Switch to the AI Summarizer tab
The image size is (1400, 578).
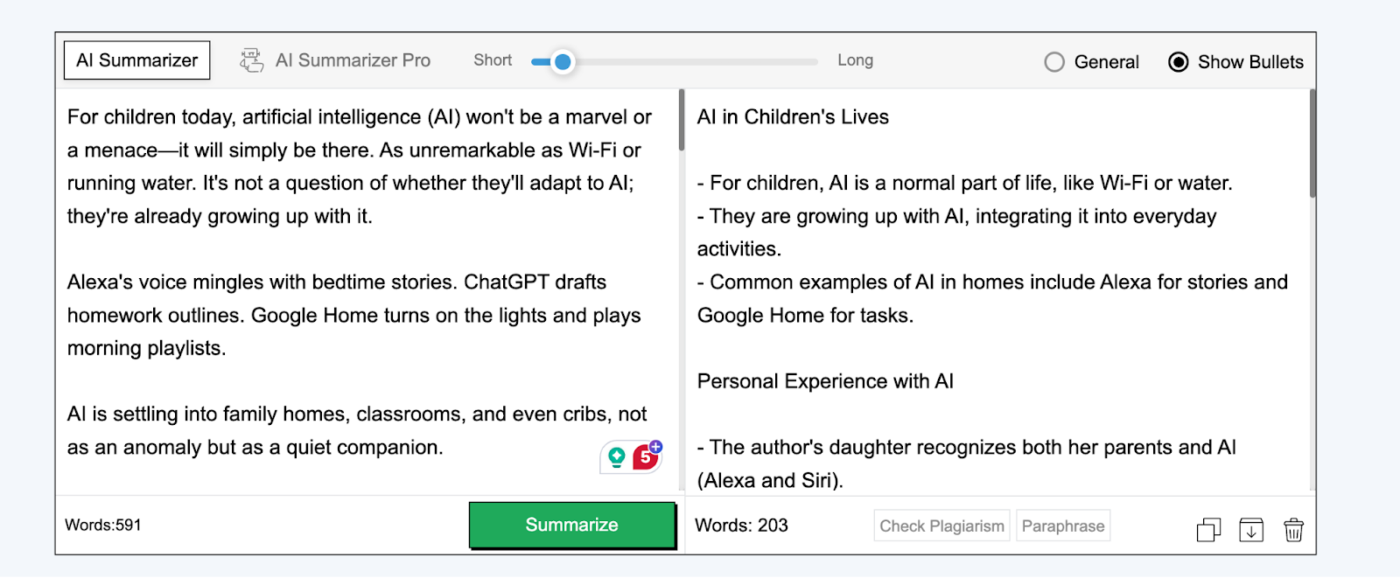(137, 60)
